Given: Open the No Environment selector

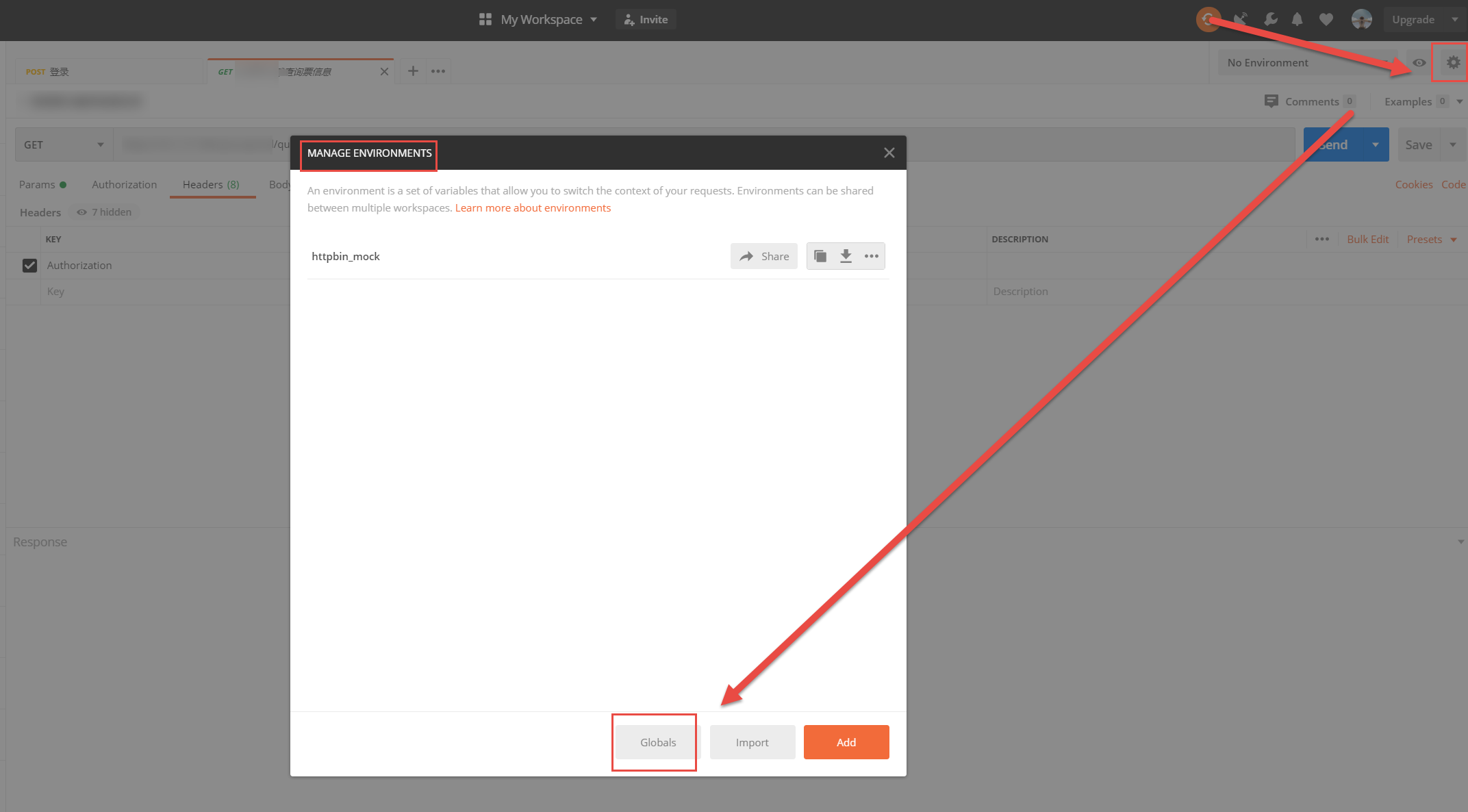Looking at the screenshot, I should (x=1301, y=62).
